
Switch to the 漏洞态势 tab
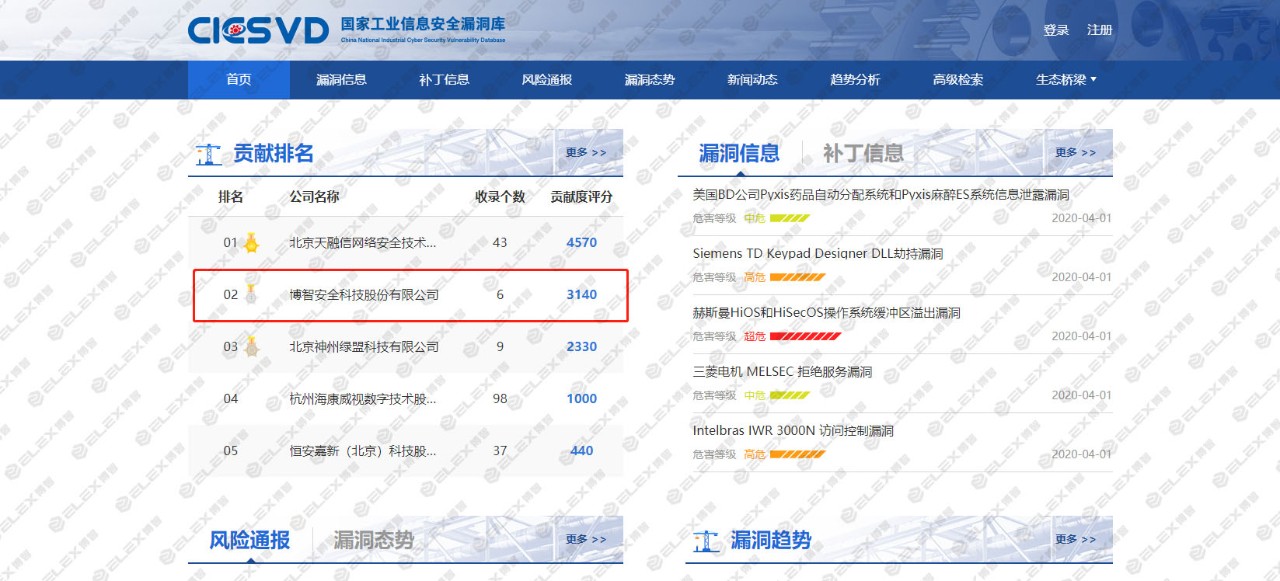click(x=375, y=539)
